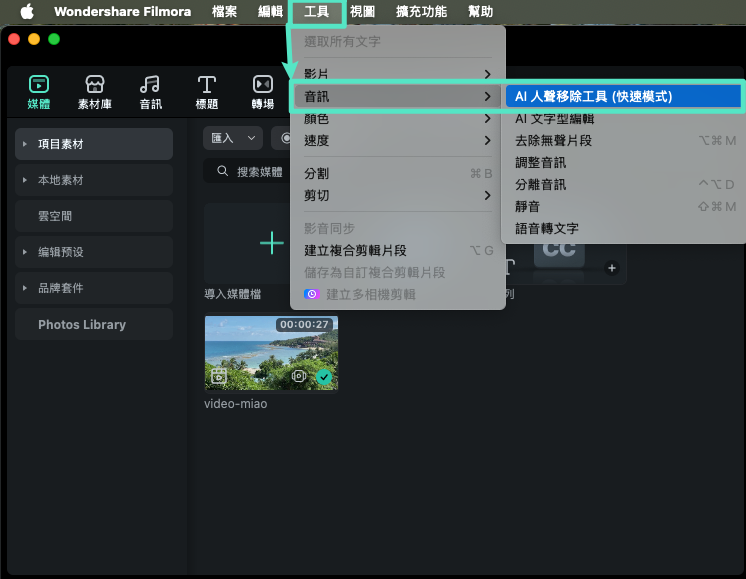746x579 pixels.
Task: Select the 媒體 tab icon
Action: (39, 84)
